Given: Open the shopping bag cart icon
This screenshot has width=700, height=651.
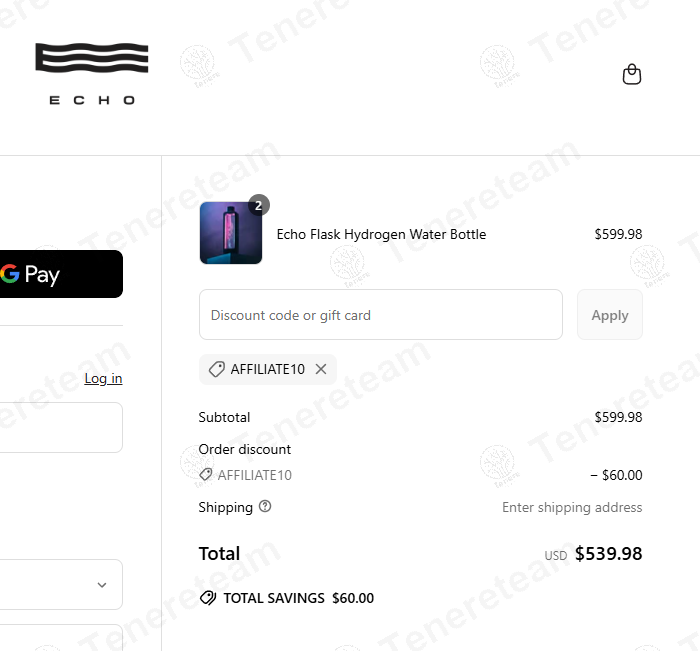Looking at the screenshot, I should coord(632,74).
